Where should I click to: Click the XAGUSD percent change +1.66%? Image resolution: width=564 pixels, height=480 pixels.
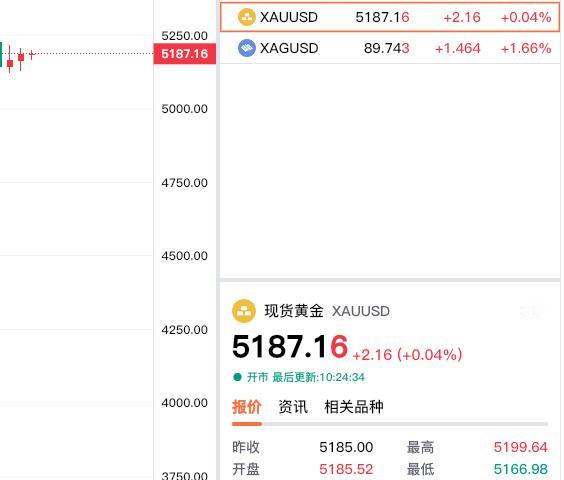526,48
